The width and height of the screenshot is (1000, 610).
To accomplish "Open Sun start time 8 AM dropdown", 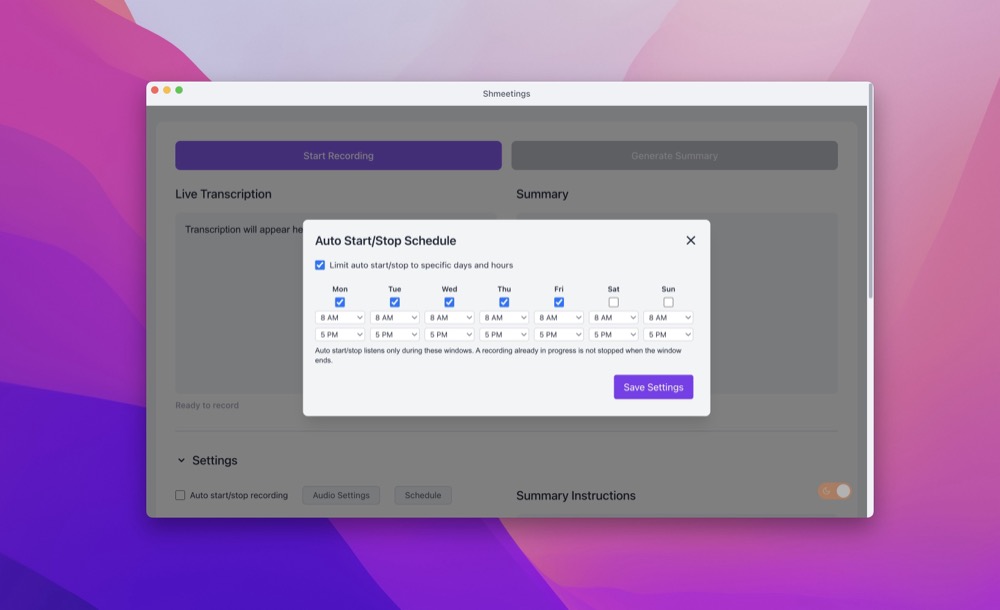I will coord(668,317).
